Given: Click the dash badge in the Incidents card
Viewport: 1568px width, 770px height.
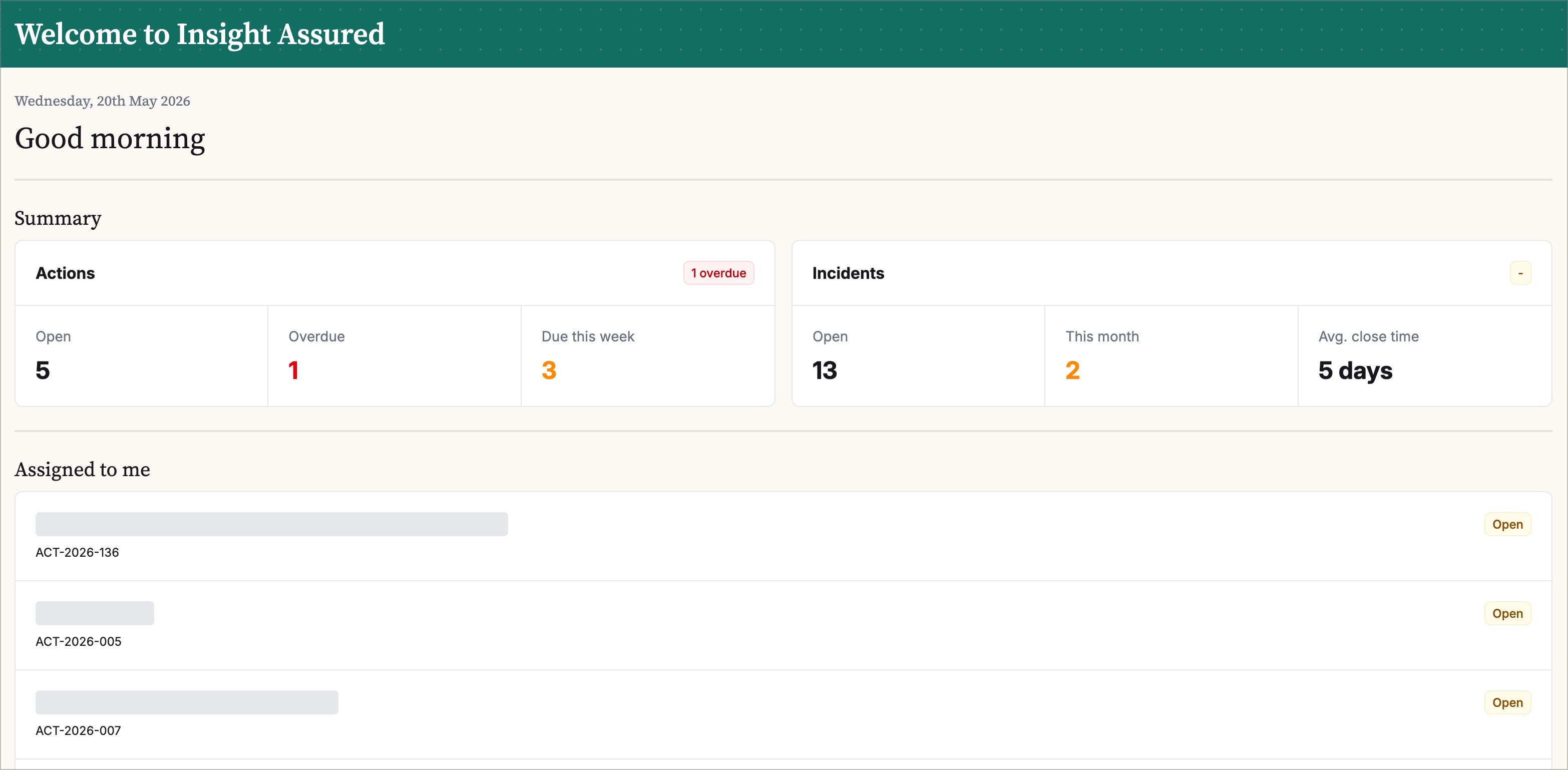Looking at the screenshot, I should pos(1520,273).
